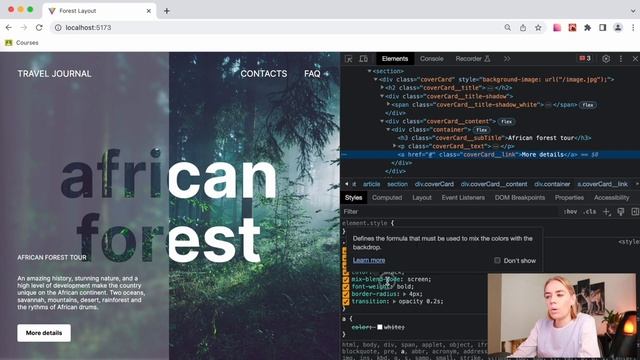The image size is (640, 360).
Task: Uncheck the transition property checkbox
Action: click(346, 302)
